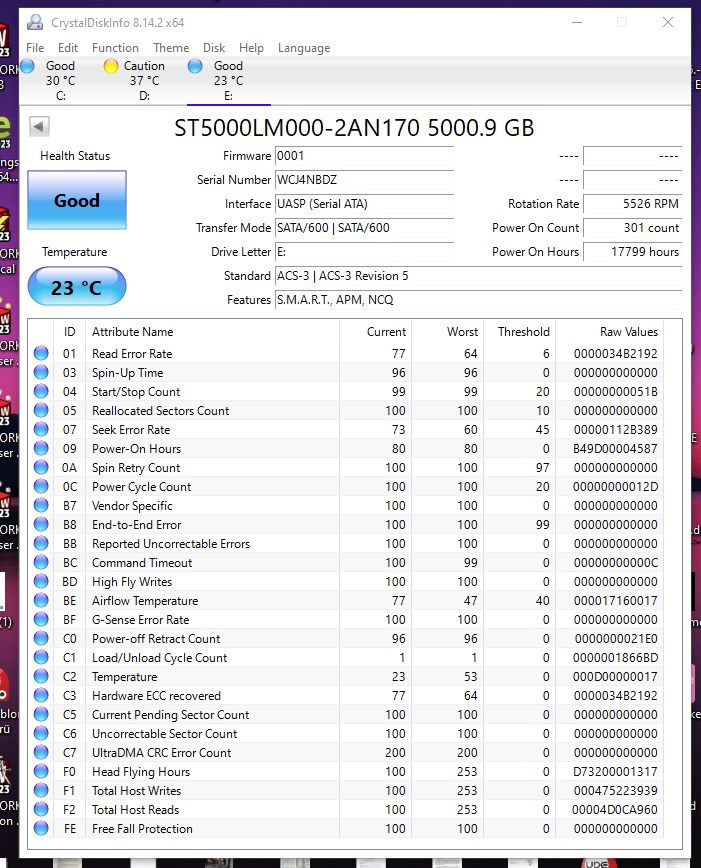
Task: Click status orb of Load/Unload Cycle Count row
Action: (41, 657)
